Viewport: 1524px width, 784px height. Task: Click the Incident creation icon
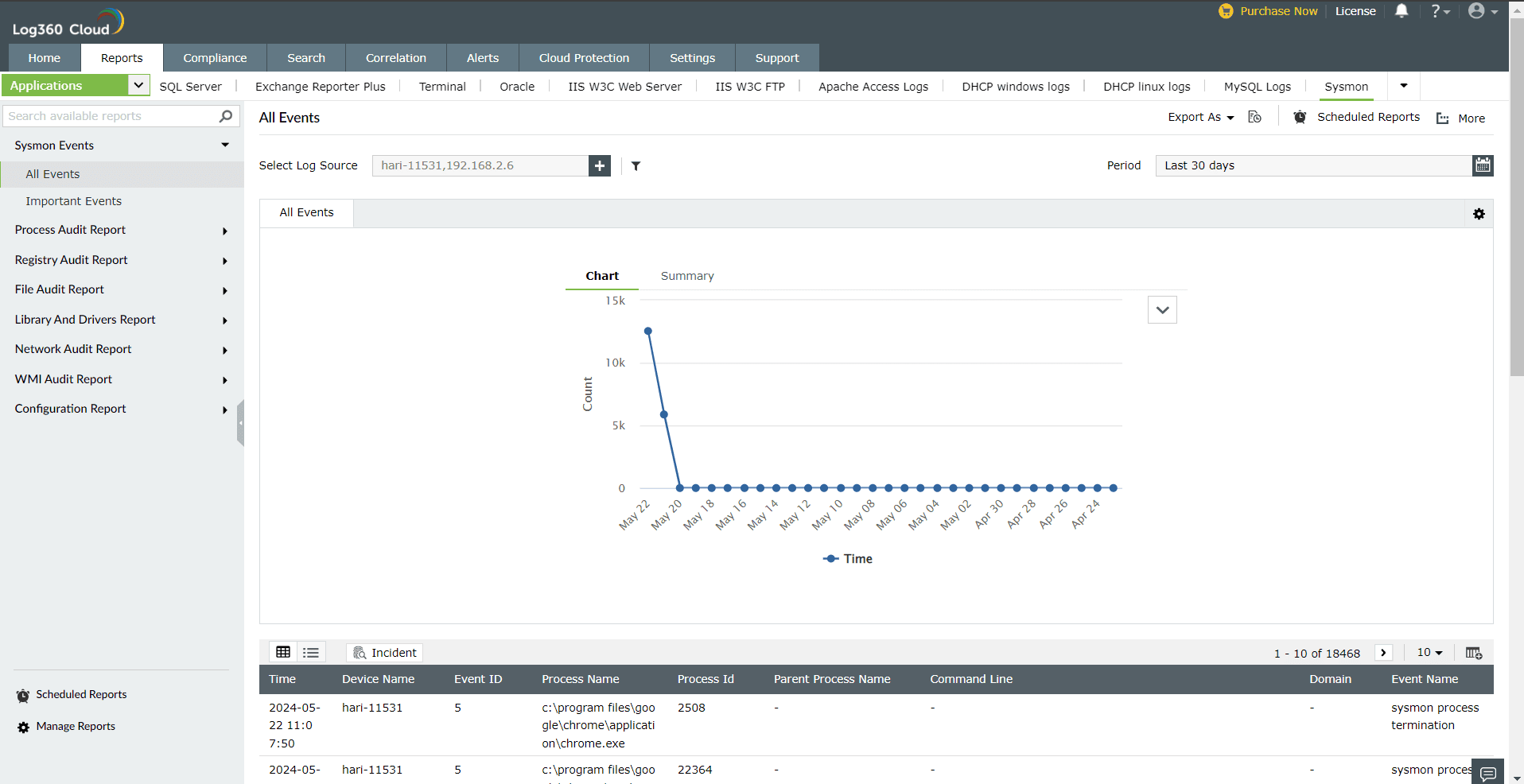(x=384, y=652)
